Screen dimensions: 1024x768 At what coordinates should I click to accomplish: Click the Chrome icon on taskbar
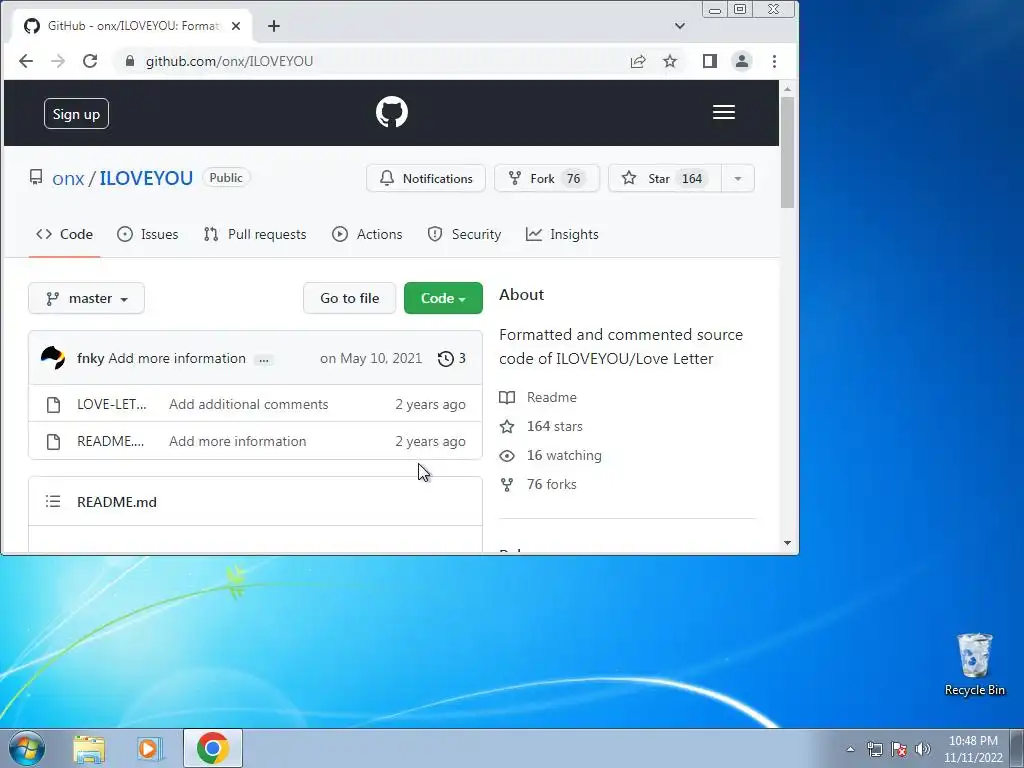point(213,748)
